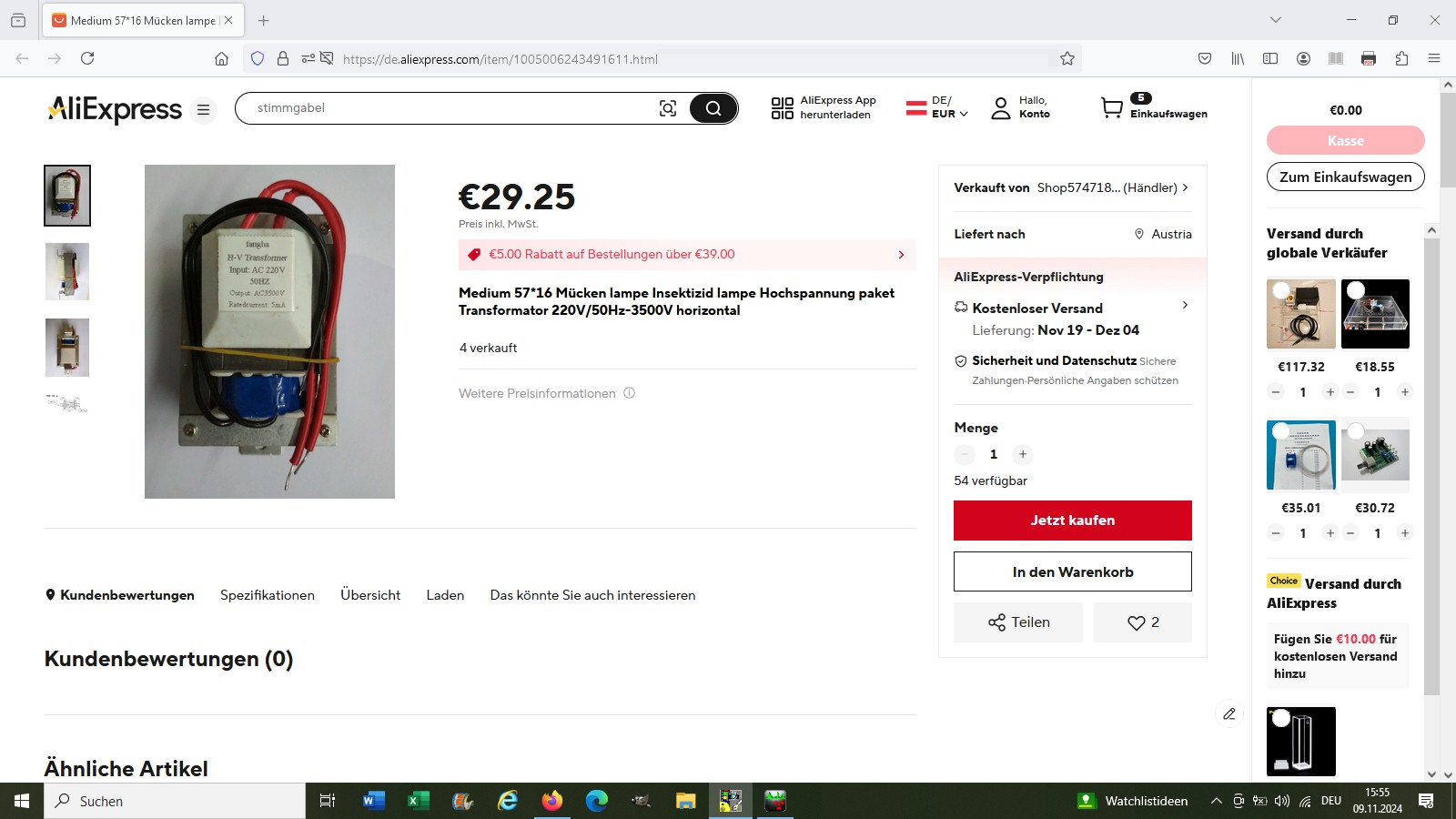Expand Kostenloser Versand shipping details chevron
The width and height of the screenshot is (1456, 819).
pos(1185,305)
